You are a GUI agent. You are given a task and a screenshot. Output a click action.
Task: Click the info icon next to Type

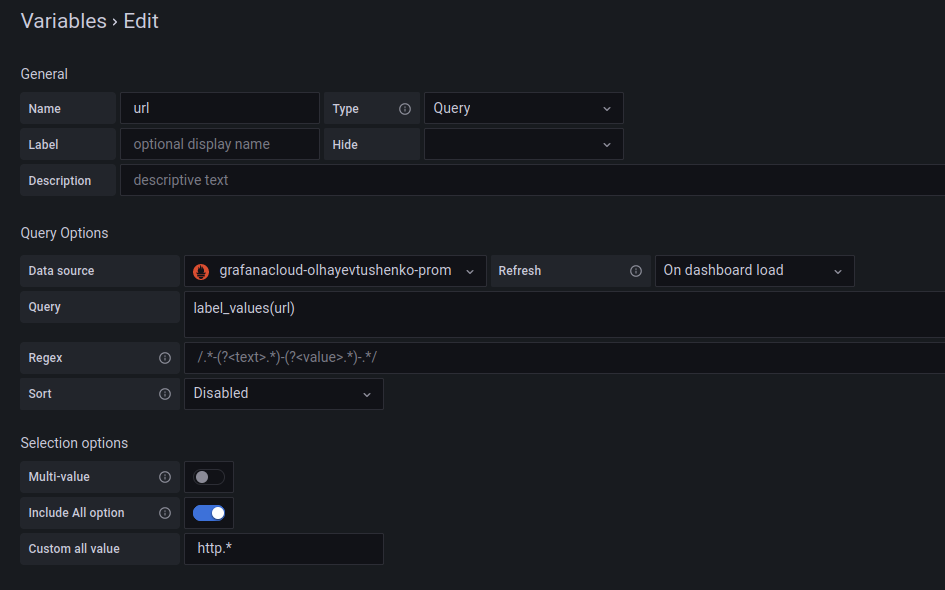[405, 109]
